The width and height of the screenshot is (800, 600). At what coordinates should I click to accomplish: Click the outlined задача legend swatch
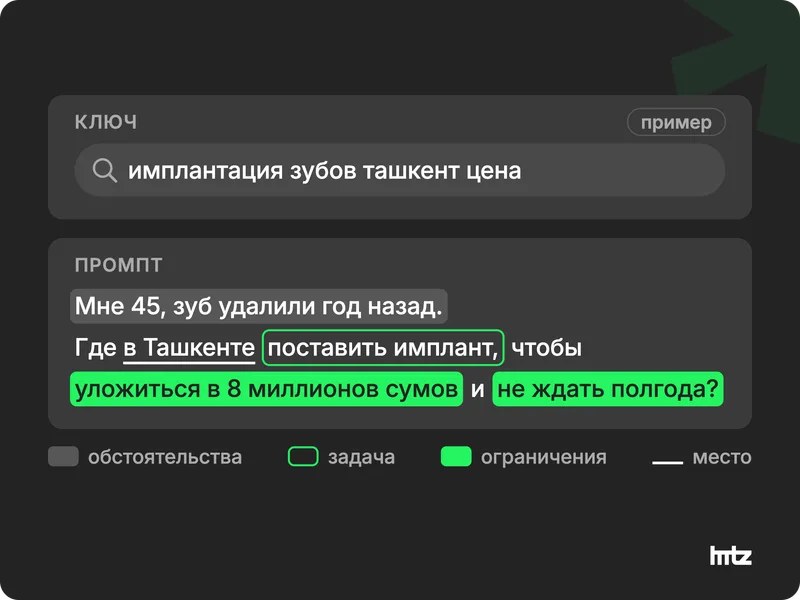pos(303,457)
